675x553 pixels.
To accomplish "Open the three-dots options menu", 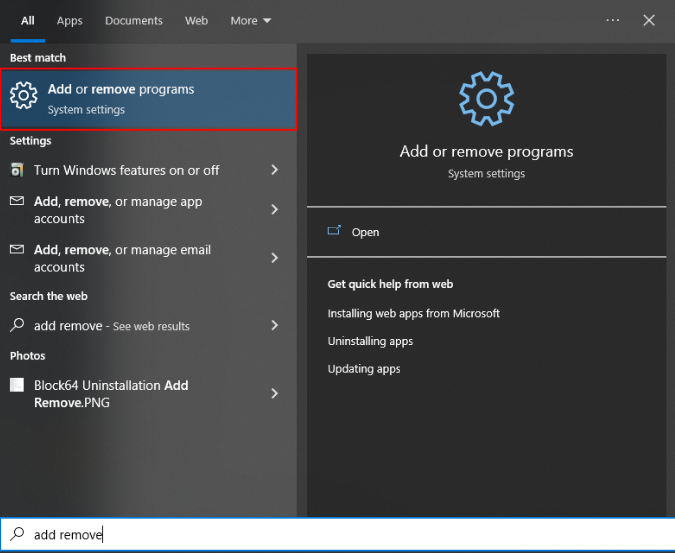I will tap(613, 20).
